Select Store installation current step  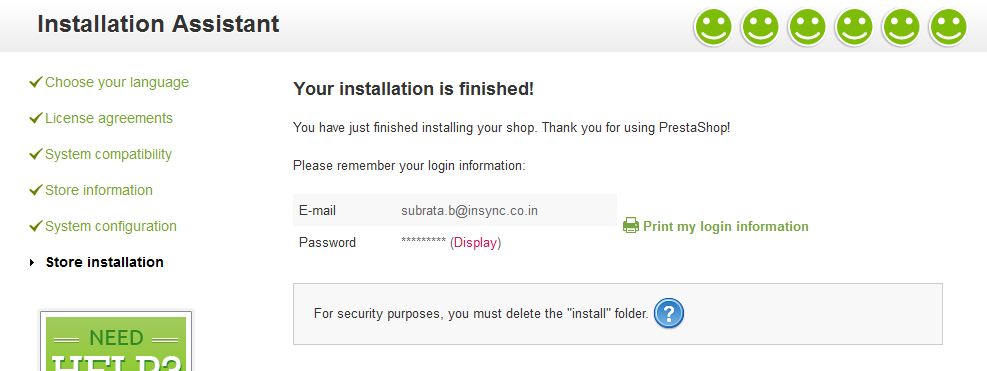[104, 262]
